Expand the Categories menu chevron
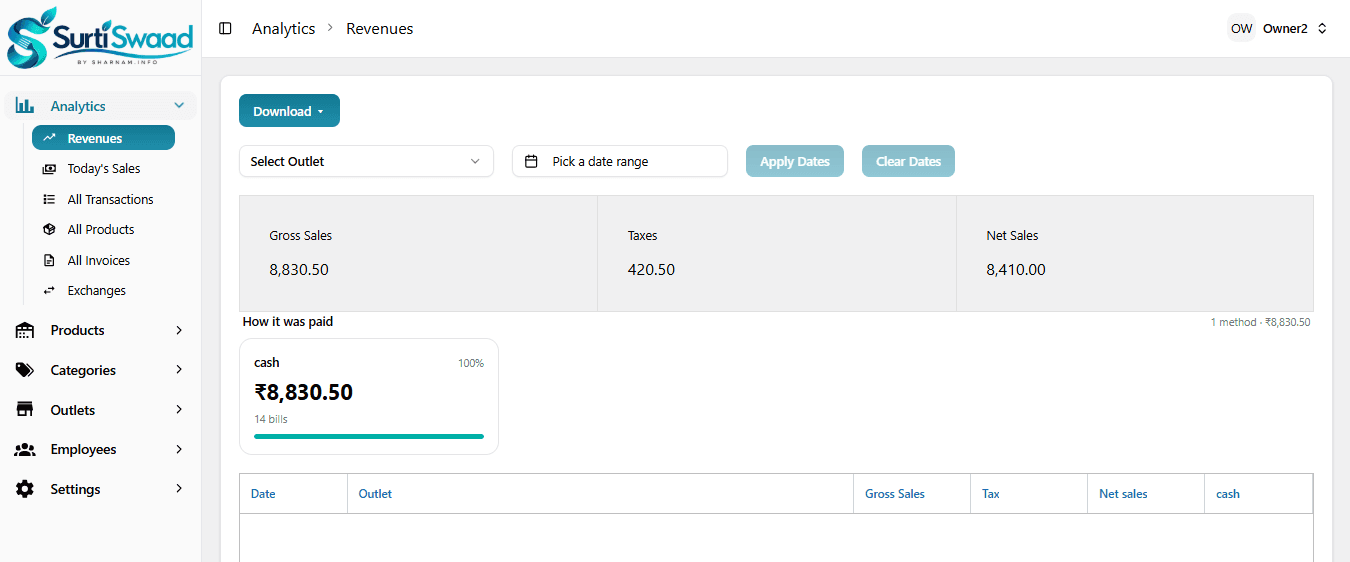The width and height of the screenshot is (1350, 562). tap(179, 370)
